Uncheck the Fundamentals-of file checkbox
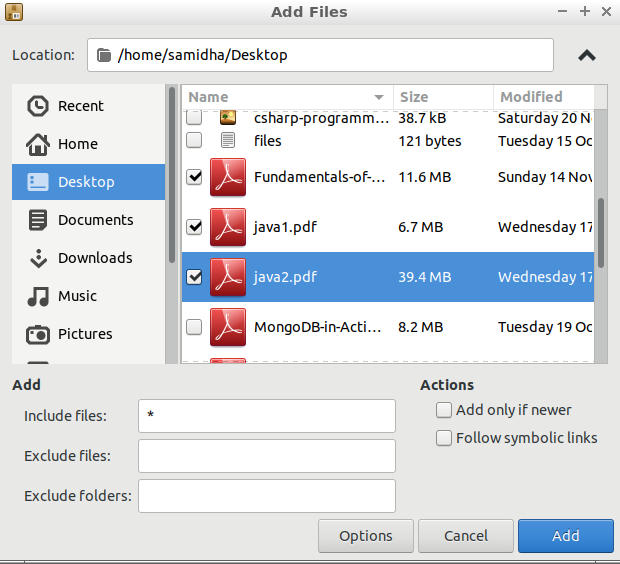The image size is (620, 564). (x=194, y=177)
